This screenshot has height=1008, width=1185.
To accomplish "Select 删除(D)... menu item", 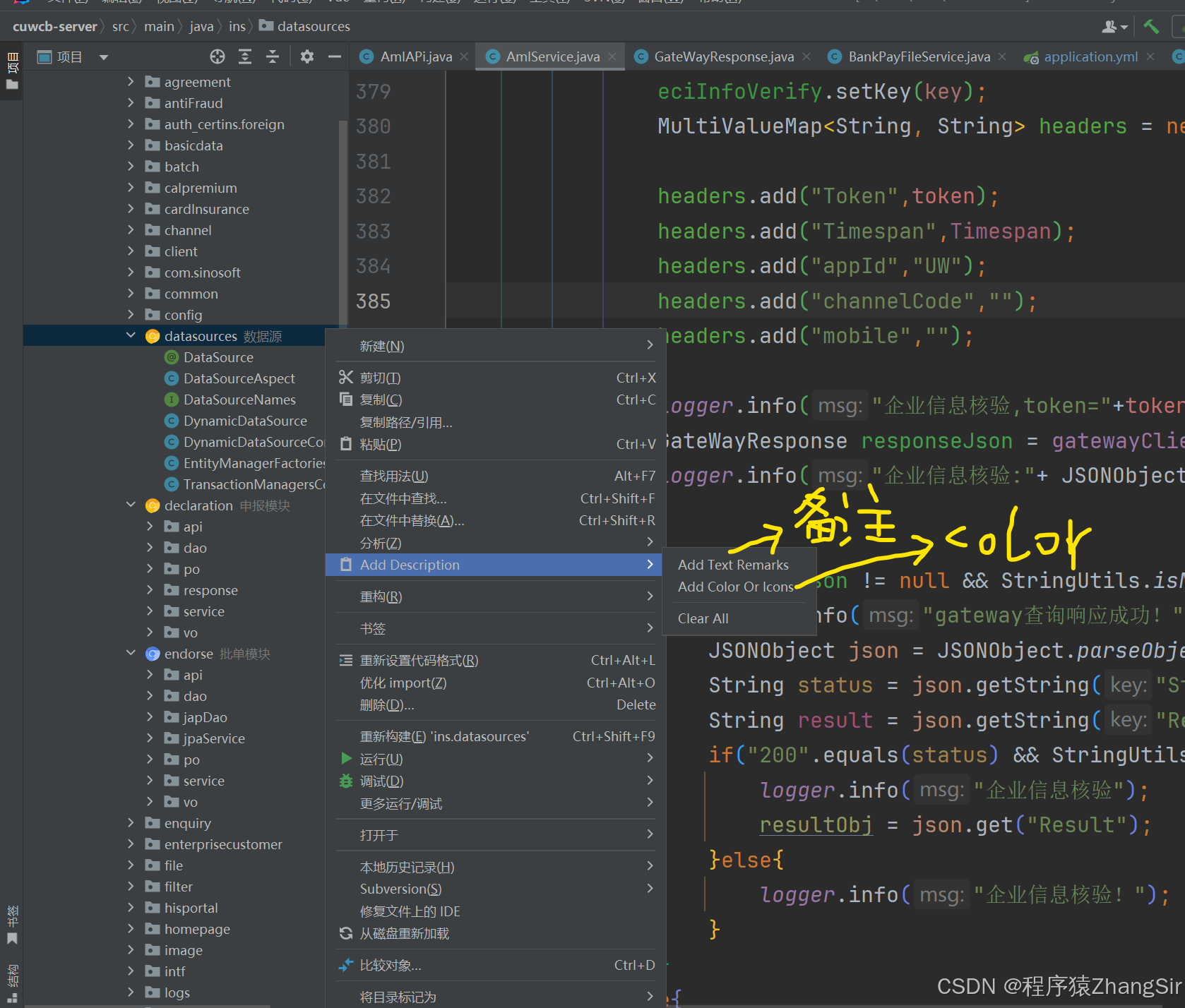I will point(494,705).
